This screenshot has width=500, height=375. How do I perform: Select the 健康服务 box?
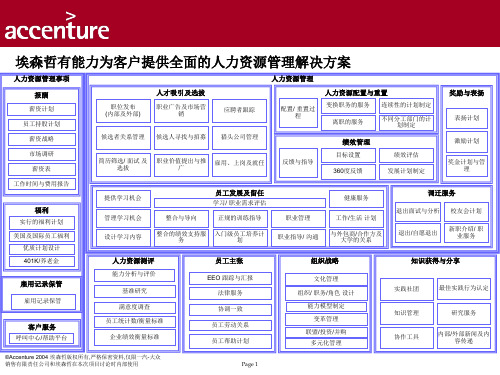coord(356,199)
